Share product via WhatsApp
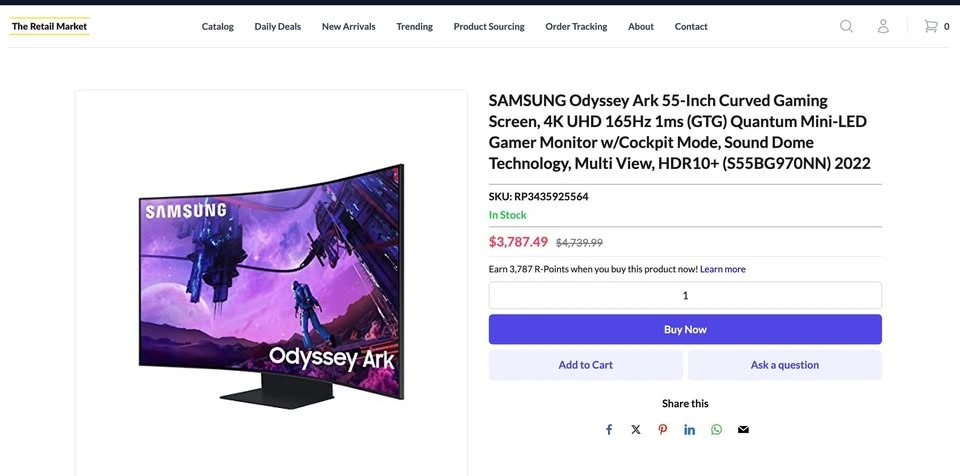Viewport: 960px width, 476px height. point(716,430)
